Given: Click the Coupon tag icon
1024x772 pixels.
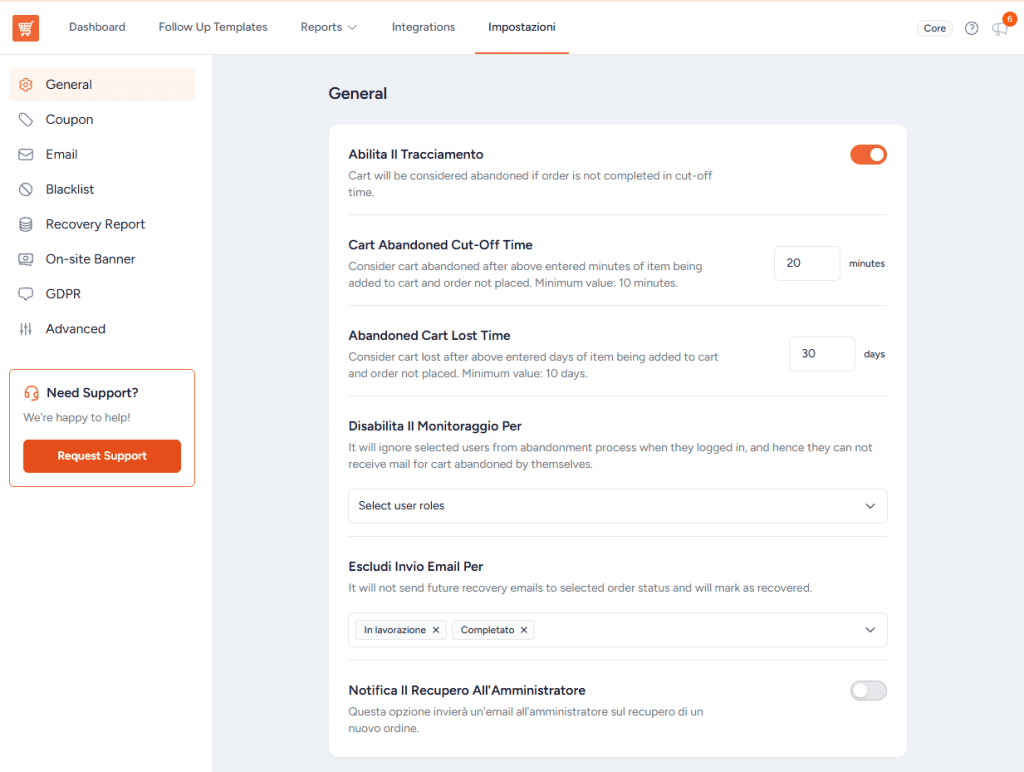Looking at the screenshot, I should point(25,120).
